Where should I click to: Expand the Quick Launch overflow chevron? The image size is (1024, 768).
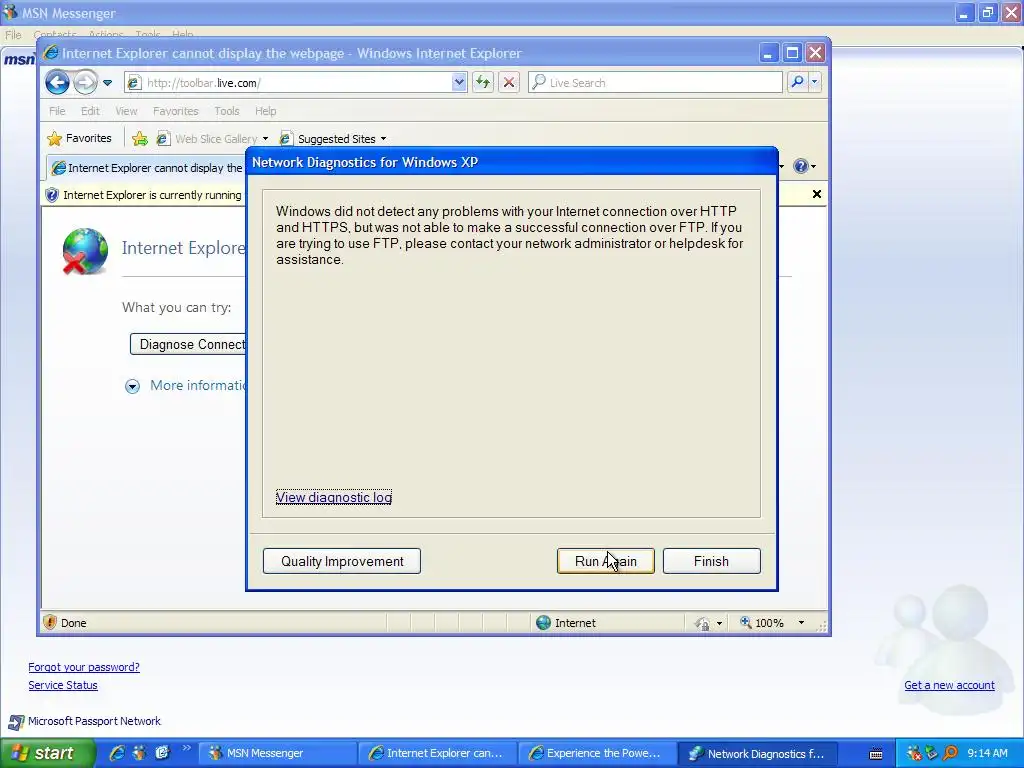[187, 748]
